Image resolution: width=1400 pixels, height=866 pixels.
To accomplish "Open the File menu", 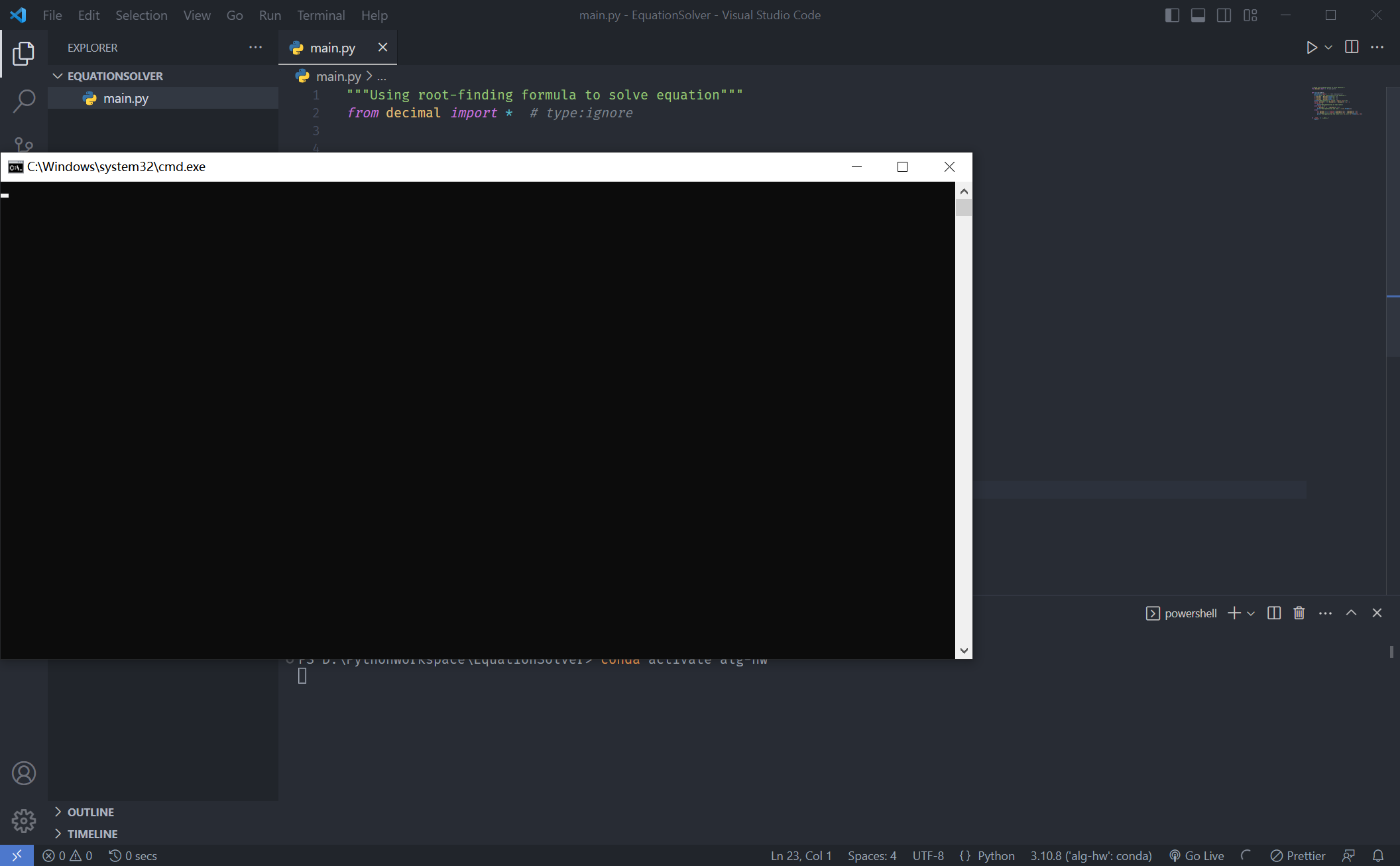I will pos(52,15).
